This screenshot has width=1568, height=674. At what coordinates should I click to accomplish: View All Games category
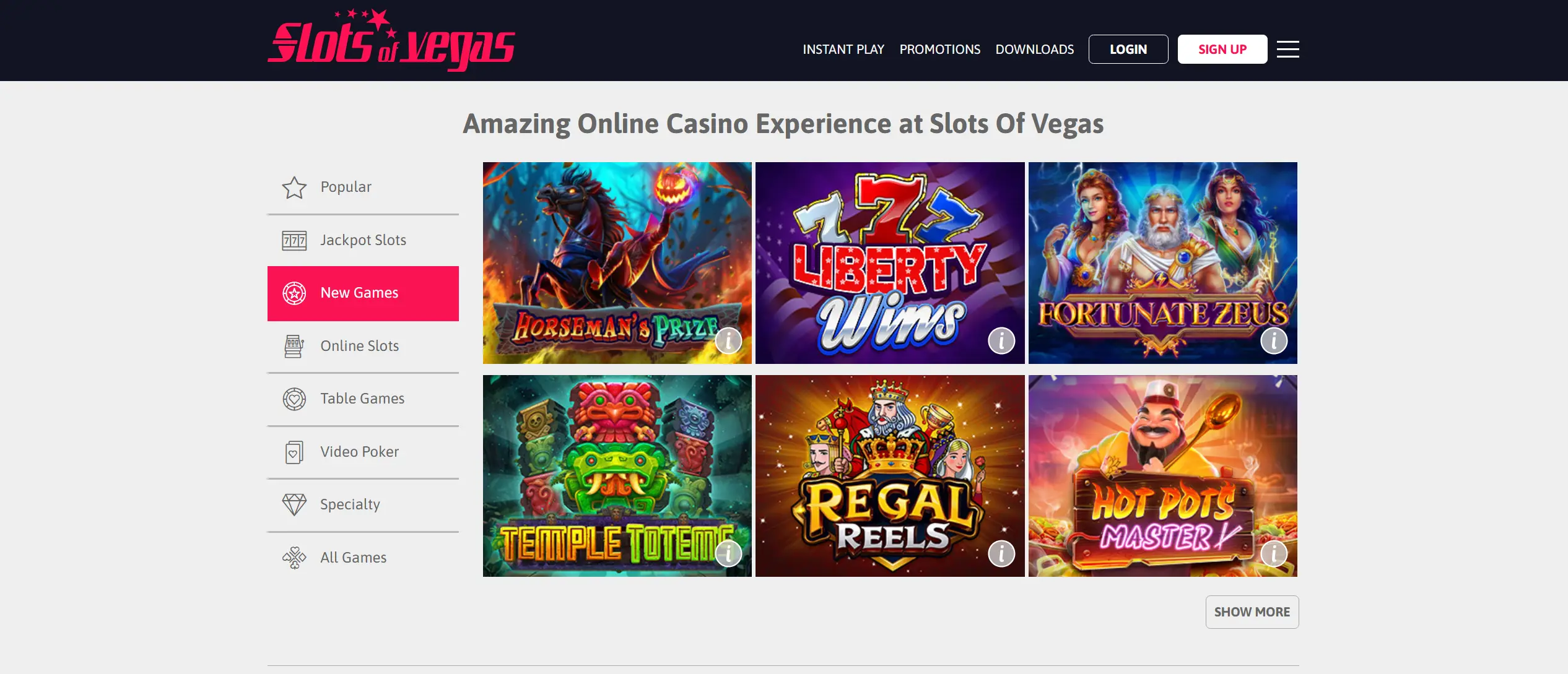point(363,558)
